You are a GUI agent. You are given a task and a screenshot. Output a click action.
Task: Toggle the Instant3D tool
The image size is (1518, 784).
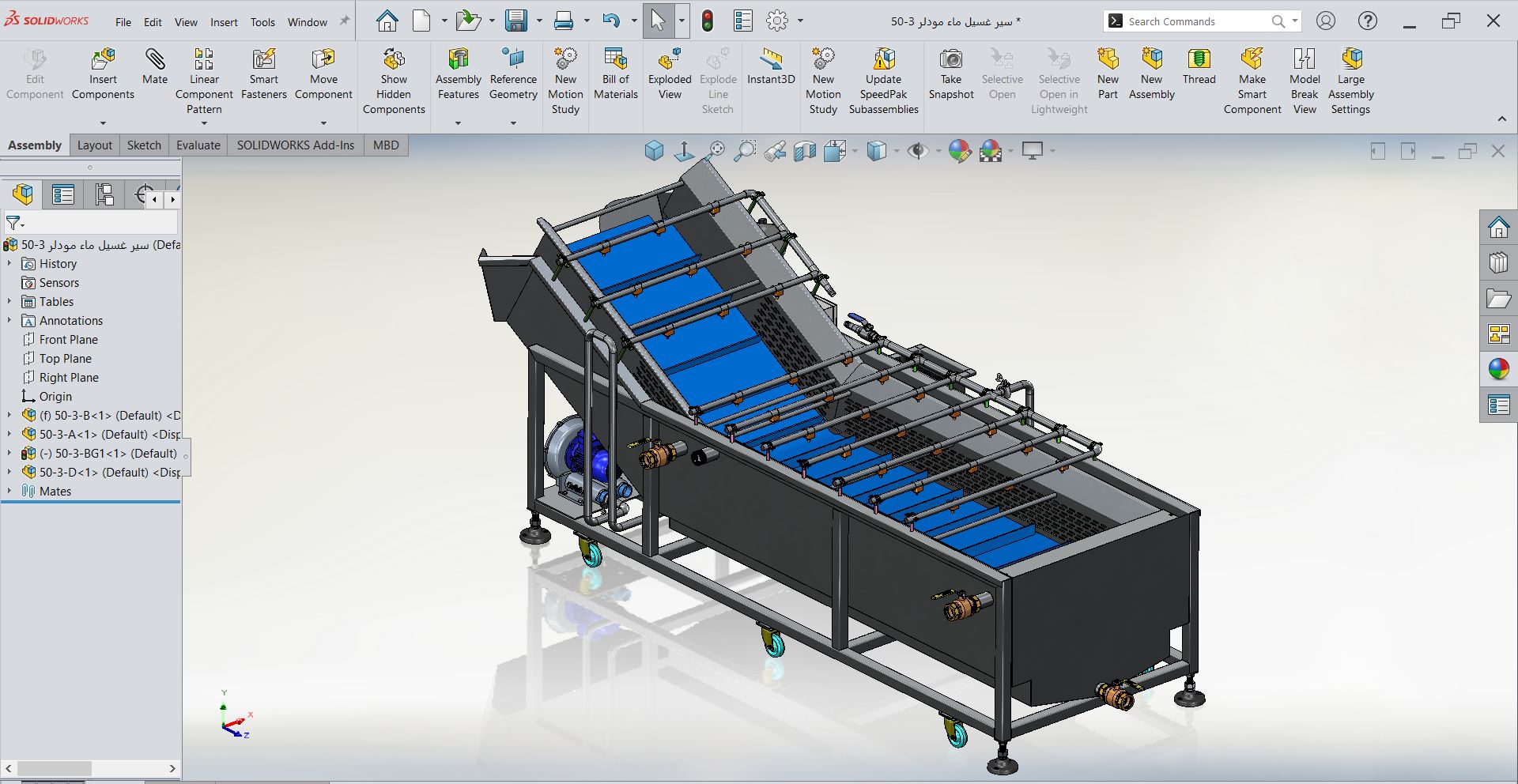771,66
